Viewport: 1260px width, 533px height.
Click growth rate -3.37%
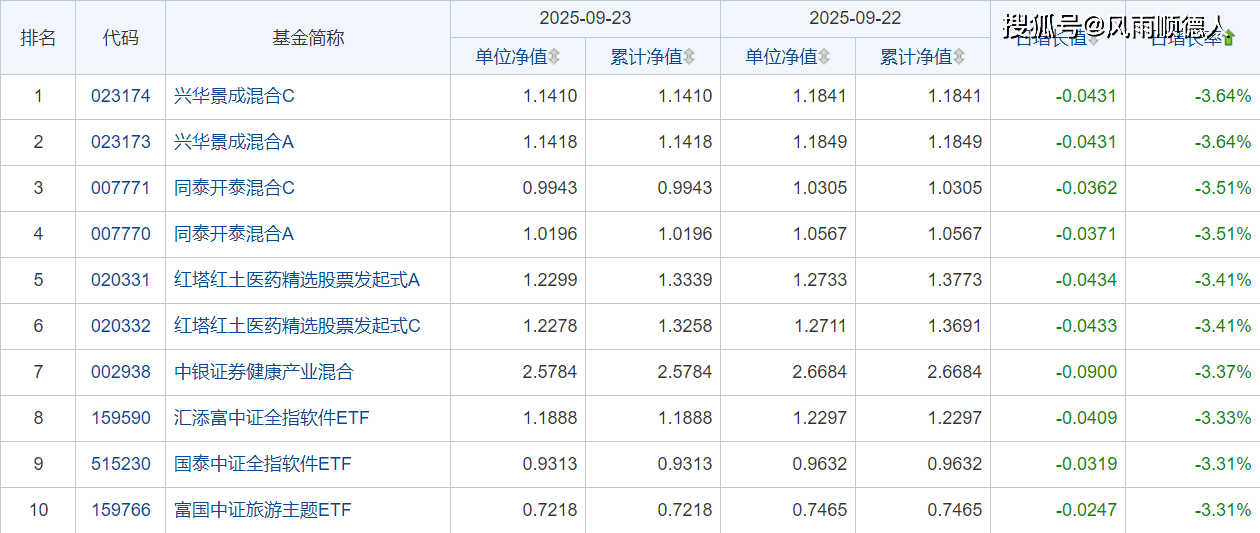[x=1223, y=372]
